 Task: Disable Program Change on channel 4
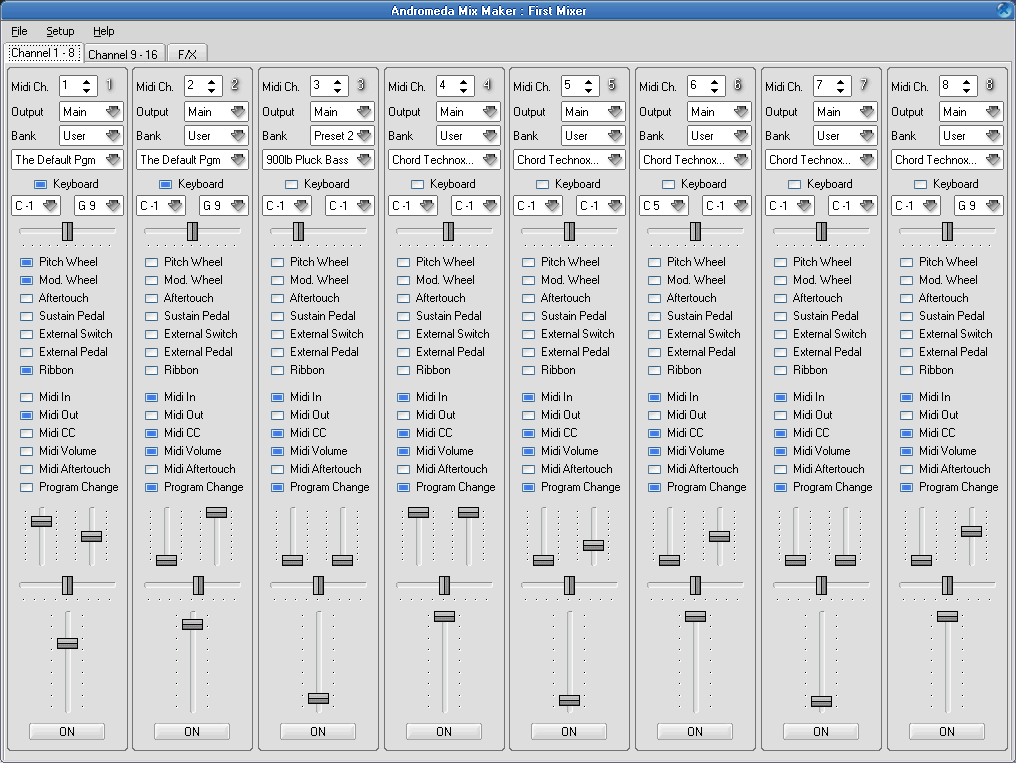coord(404,487)
